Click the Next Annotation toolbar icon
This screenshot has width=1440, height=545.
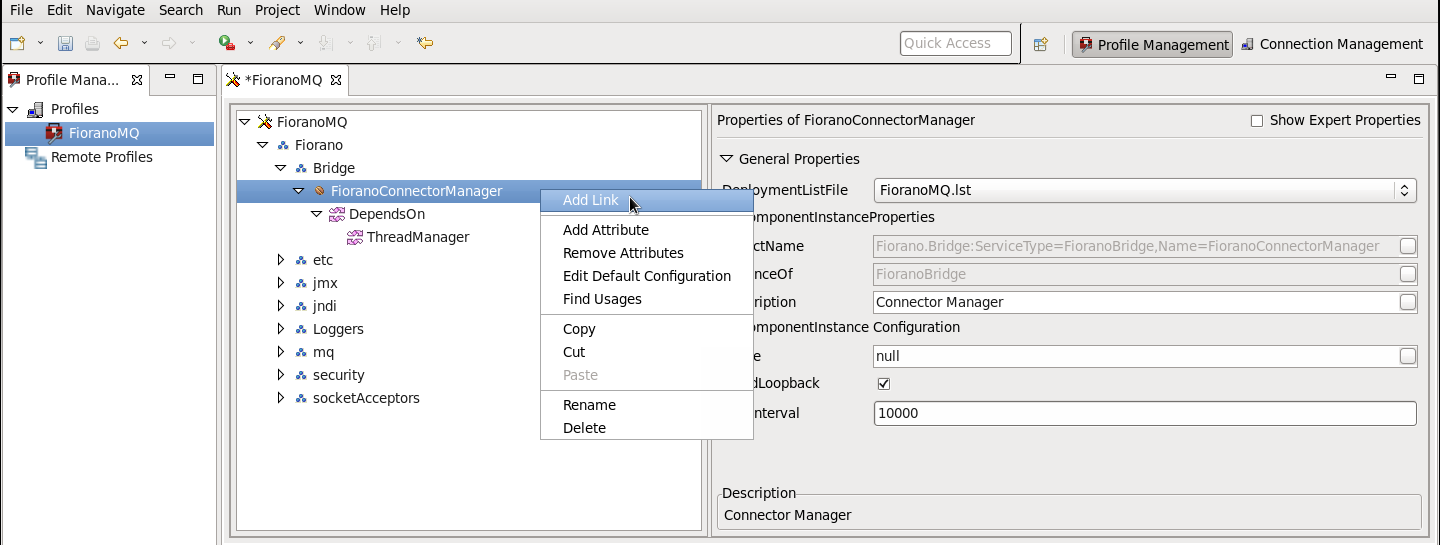(325, 43)
